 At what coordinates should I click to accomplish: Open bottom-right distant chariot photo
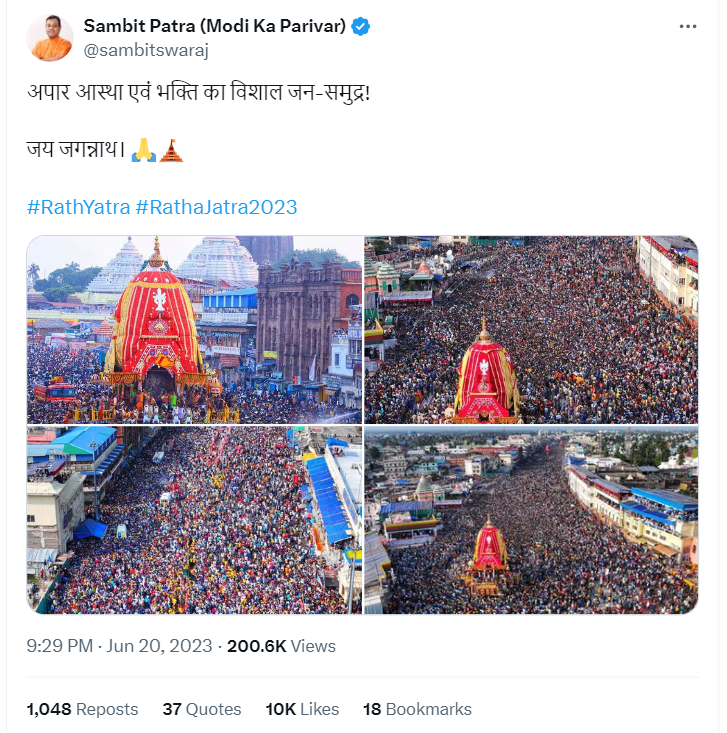click(531, 520)
